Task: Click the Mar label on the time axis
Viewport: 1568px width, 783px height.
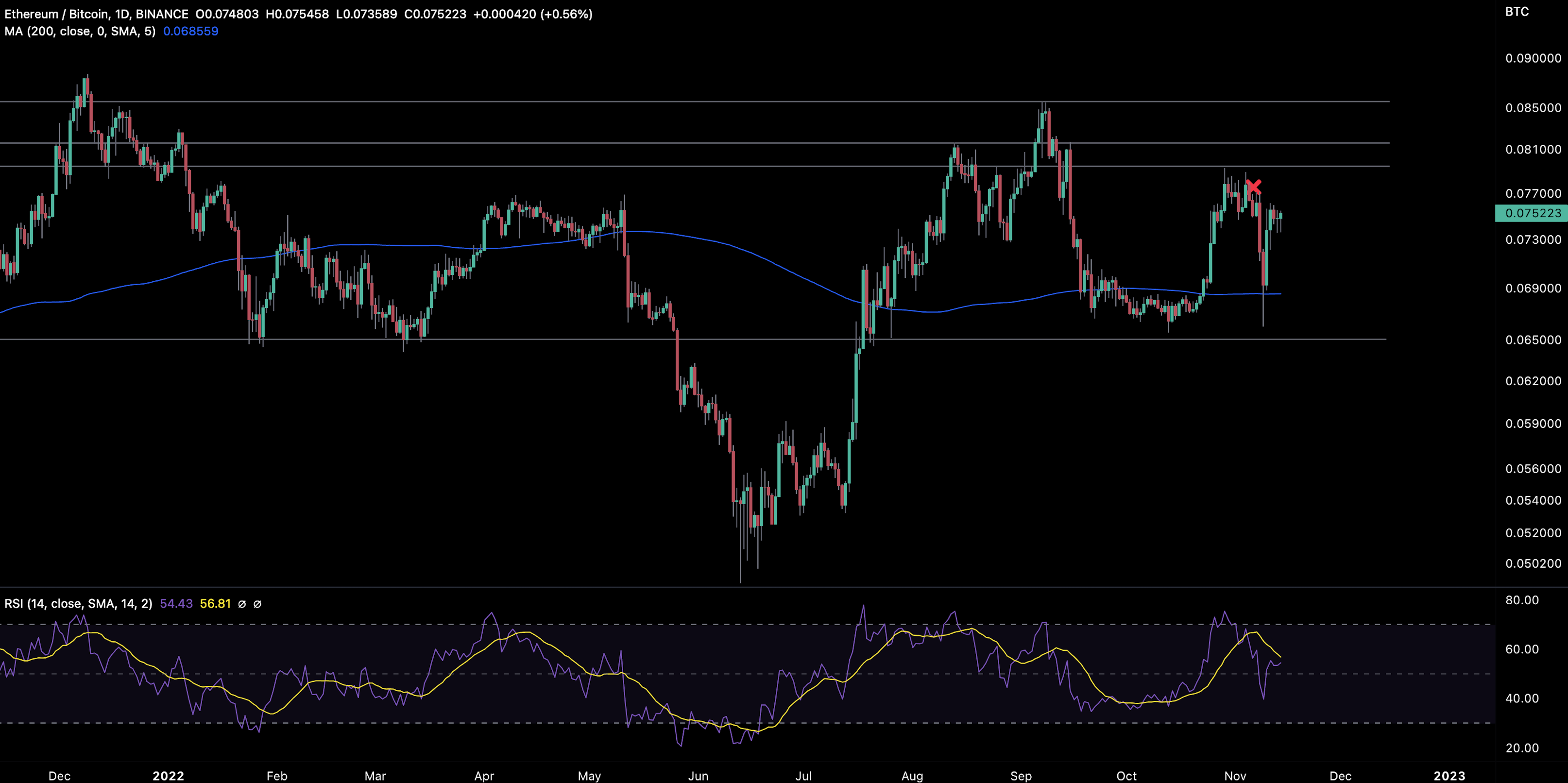Action: (375, 776)
